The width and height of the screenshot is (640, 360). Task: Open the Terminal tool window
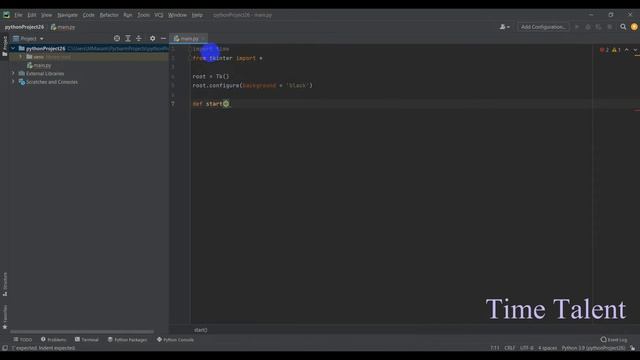point(87,340)
